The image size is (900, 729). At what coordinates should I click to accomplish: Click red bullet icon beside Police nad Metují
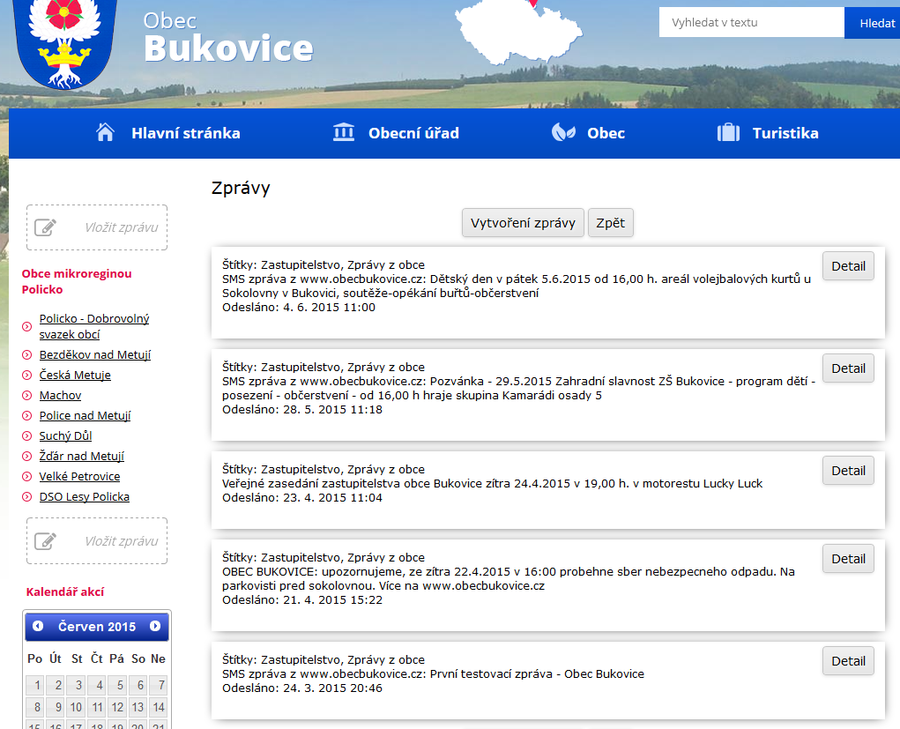(26, 416)
